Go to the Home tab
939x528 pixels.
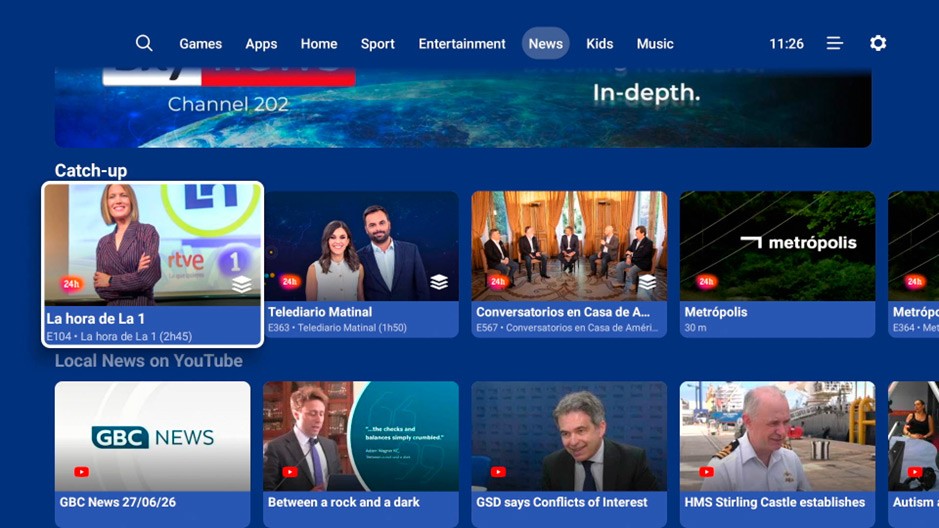click(319, 44)
